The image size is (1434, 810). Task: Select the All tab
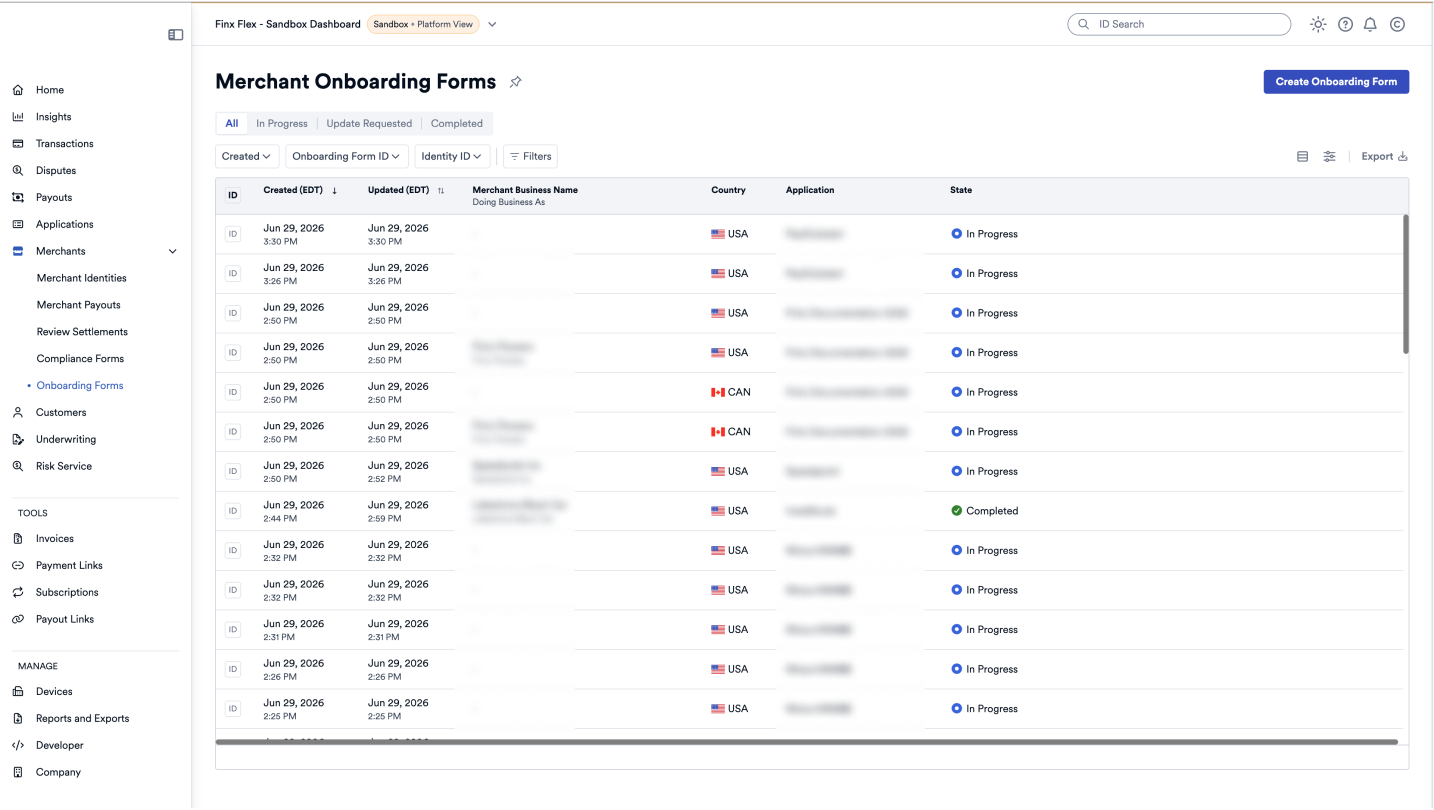click(x=232, y=124)
